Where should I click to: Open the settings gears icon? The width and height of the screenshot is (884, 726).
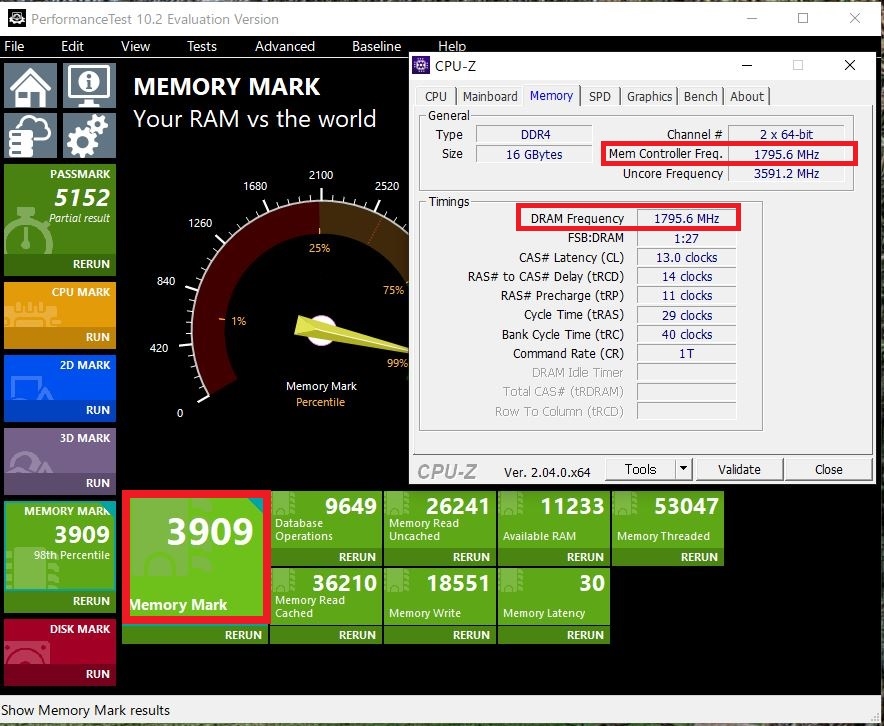89,135
